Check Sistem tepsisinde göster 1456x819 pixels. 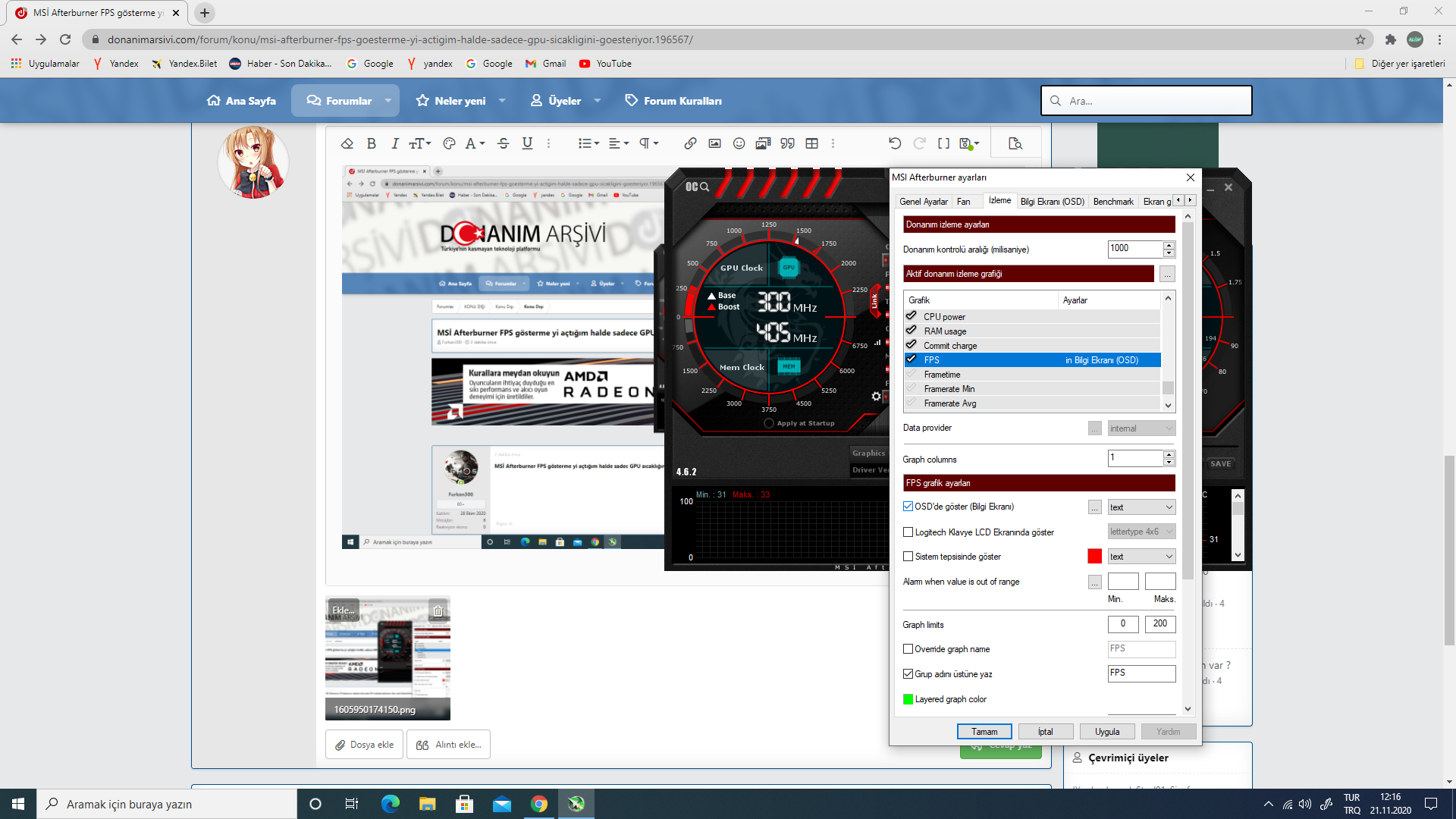908,557
